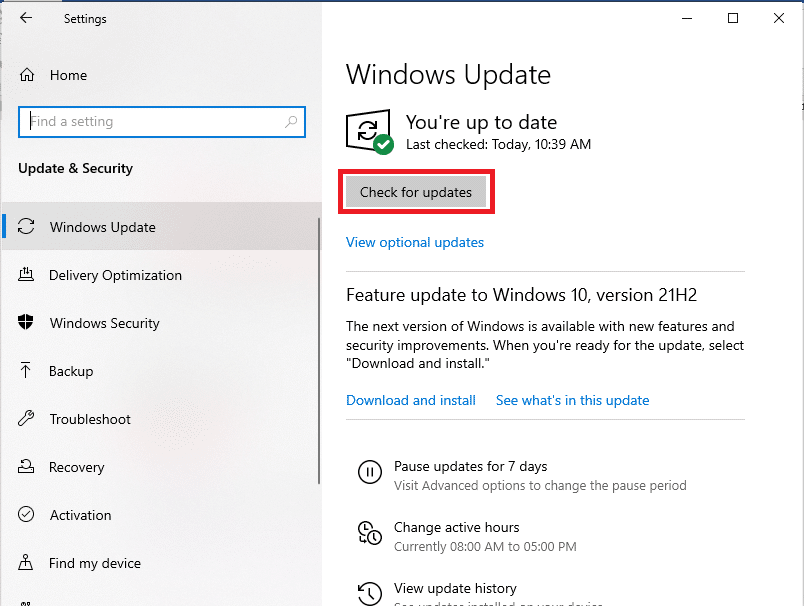This screenshot has height=612, width=804.
Task: Focus the Find a setting search box
Action: point(162,122)
